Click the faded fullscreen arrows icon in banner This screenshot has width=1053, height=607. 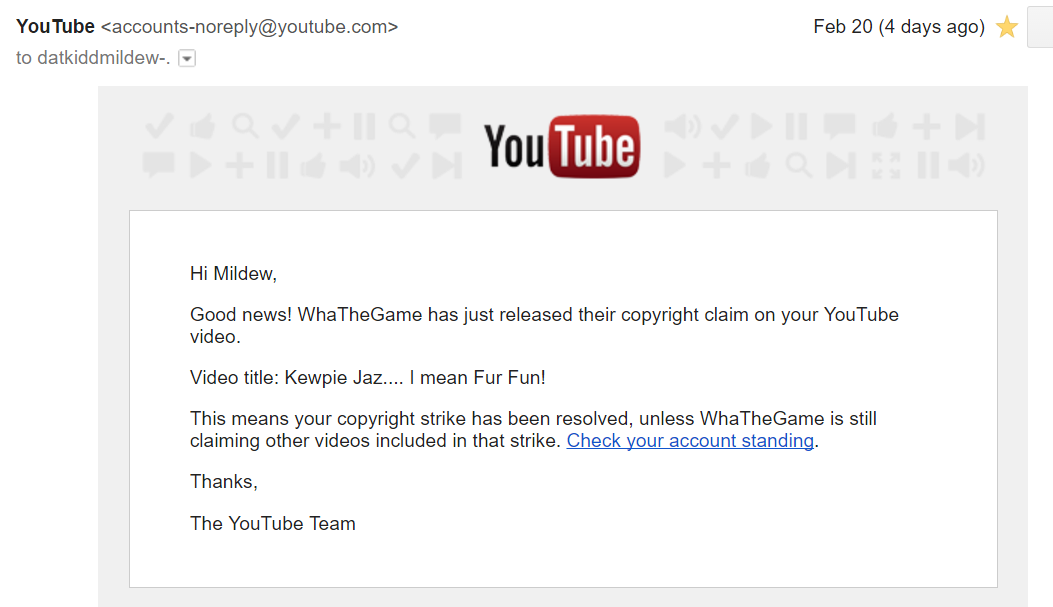coord(886,165)
